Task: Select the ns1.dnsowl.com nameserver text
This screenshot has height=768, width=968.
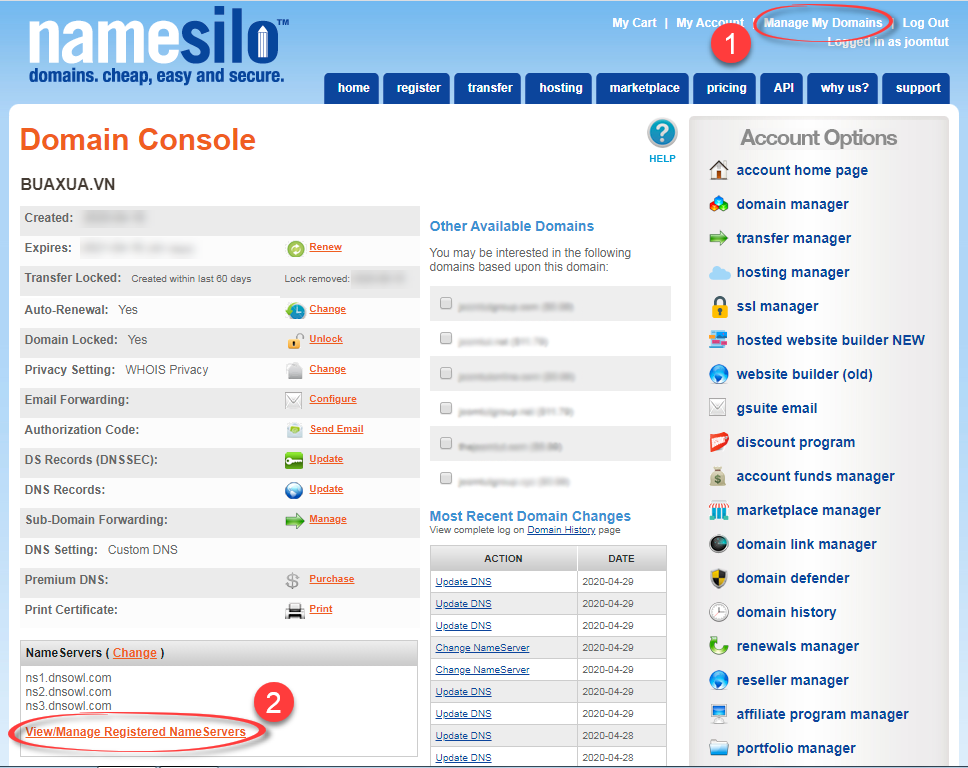Action: [x=69, y=678]
